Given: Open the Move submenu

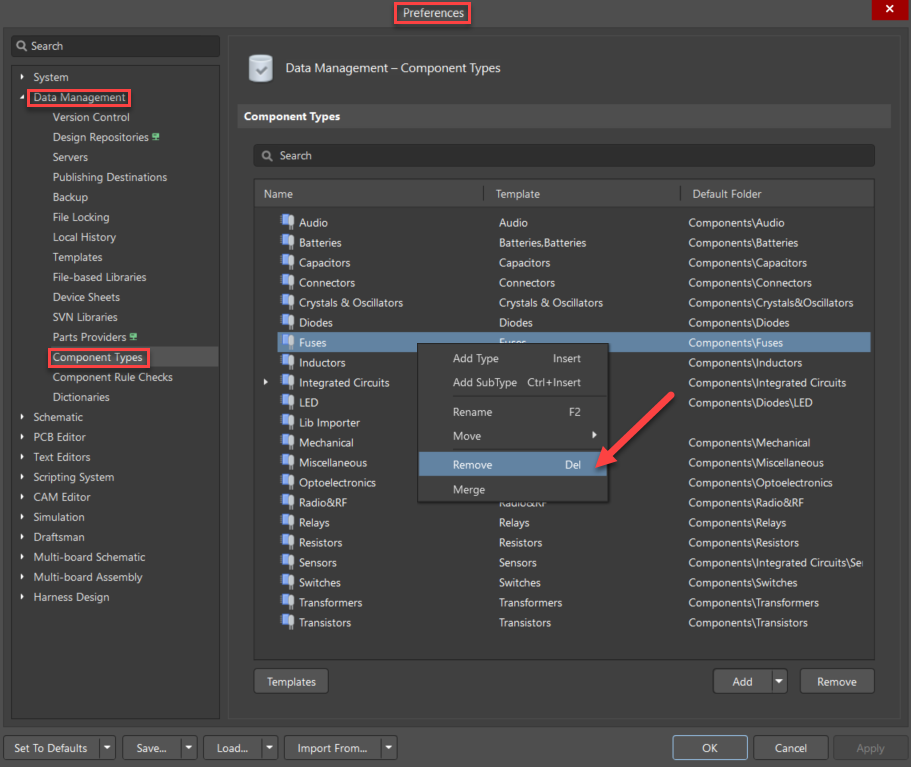Looking at the screenshot, I should 513,436.
